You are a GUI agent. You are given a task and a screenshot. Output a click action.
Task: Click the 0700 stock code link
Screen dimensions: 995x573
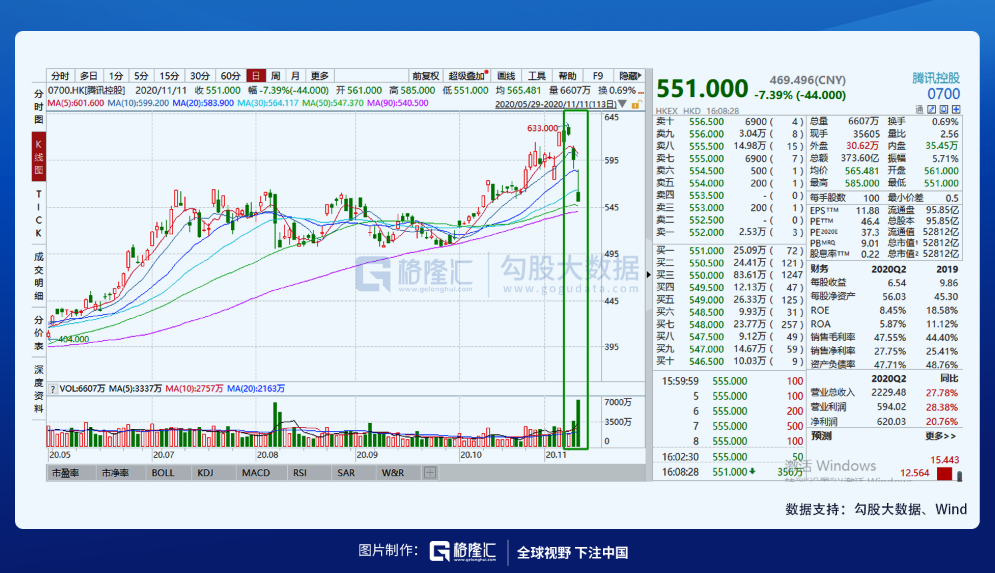pos(944,94)
